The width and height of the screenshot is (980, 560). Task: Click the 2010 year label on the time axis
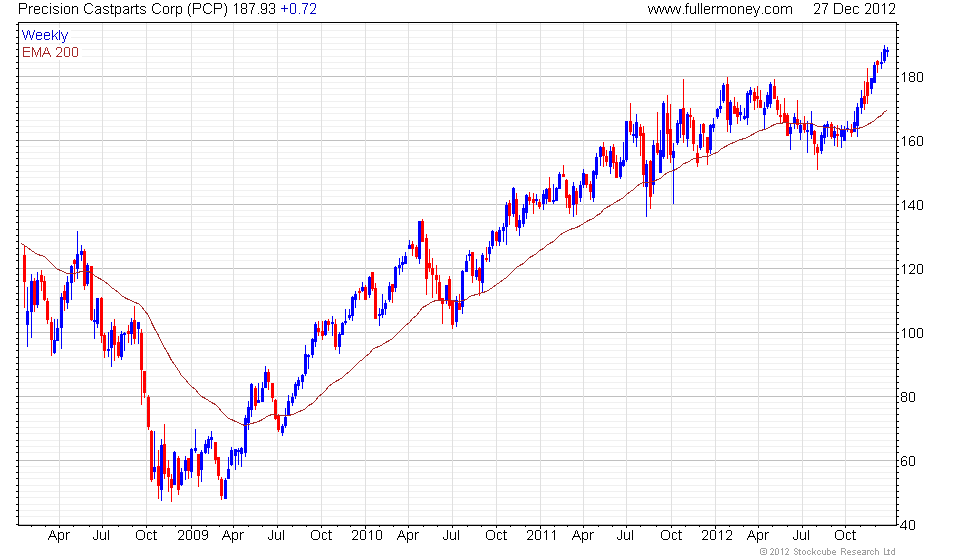point(367,536)
